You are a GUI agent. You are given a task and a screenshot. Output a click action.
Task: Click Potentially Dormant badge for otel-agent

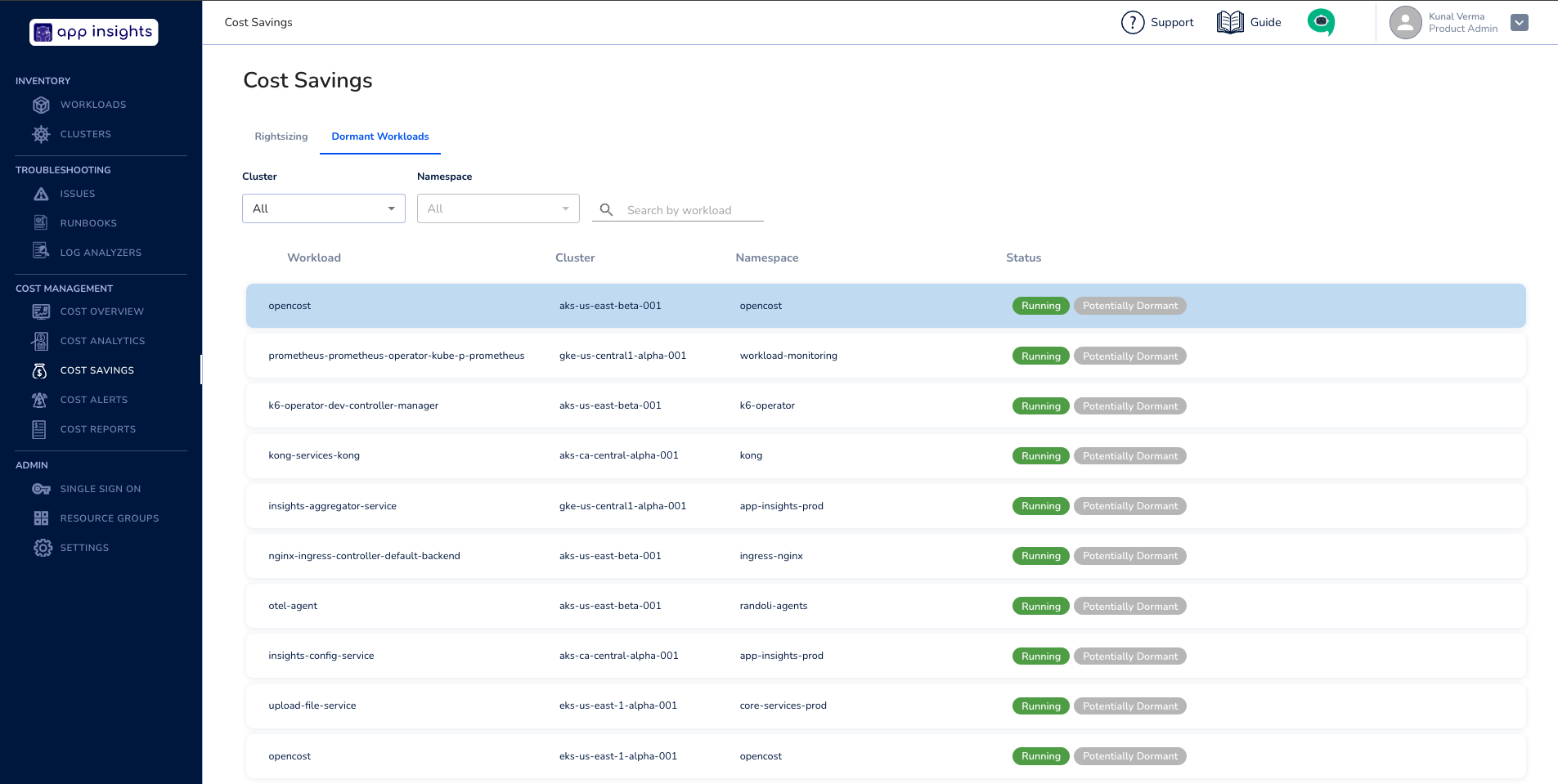coord(1129,607)
